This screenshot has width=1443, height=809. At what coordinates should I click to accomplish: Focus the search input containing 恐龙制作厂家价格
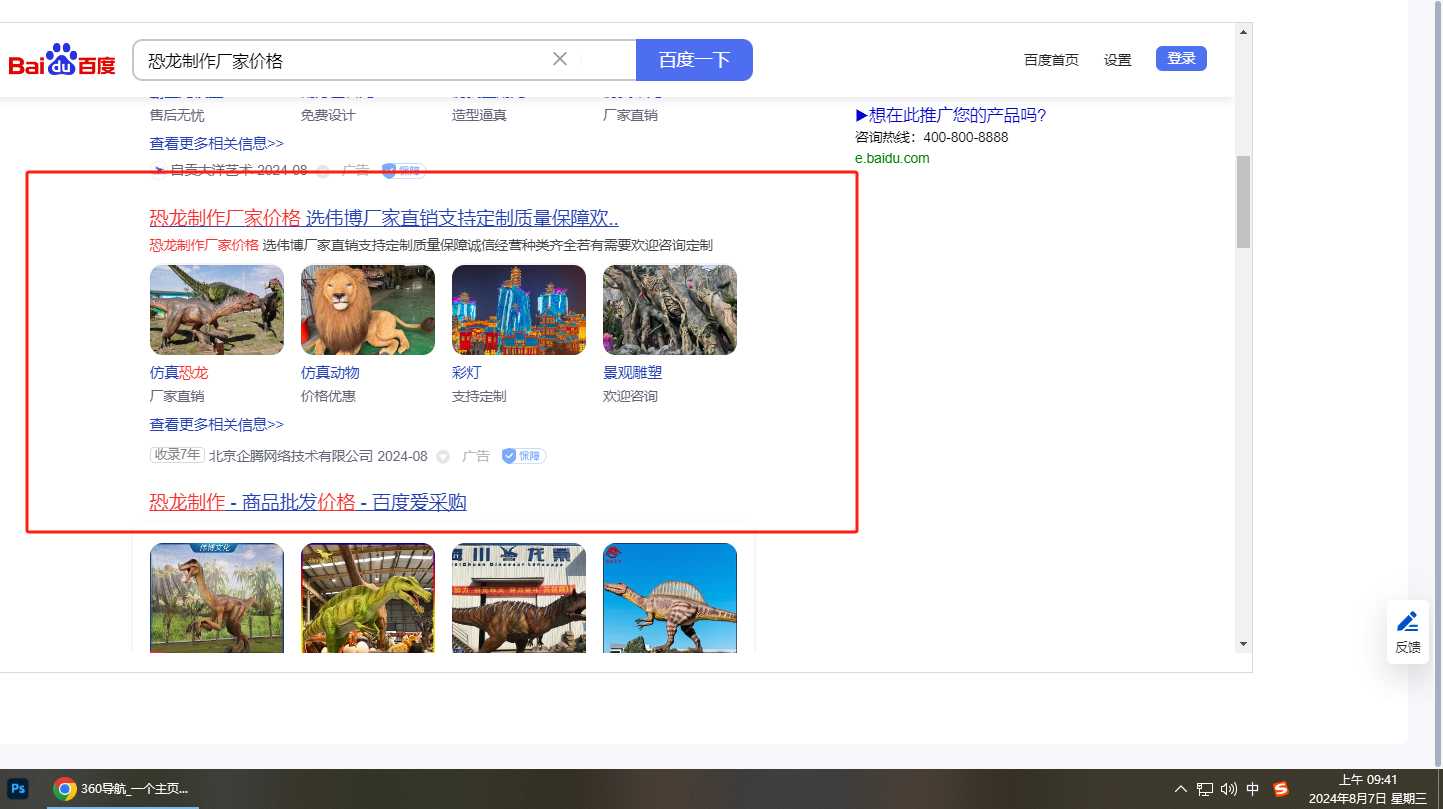coord(340,60)
